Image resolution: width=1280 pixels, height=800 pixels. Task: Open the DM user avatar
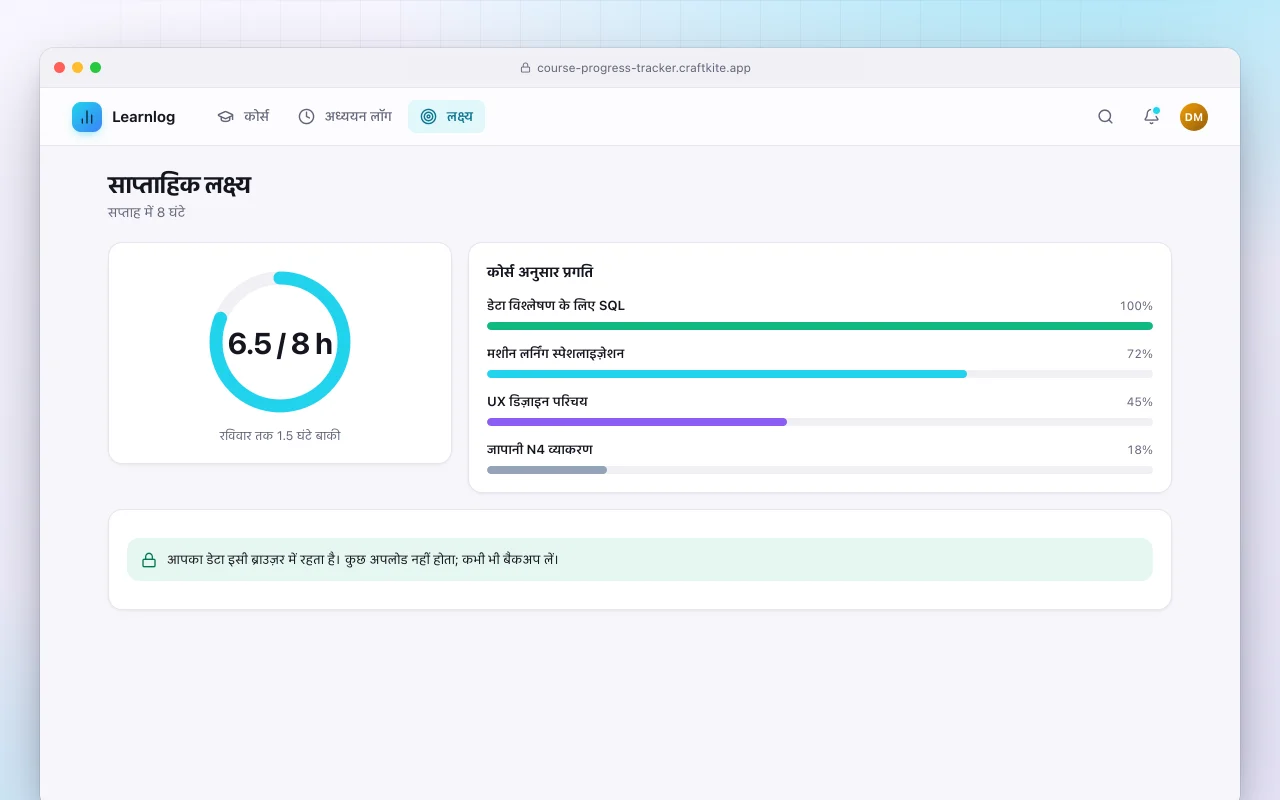coord(1194,117)
